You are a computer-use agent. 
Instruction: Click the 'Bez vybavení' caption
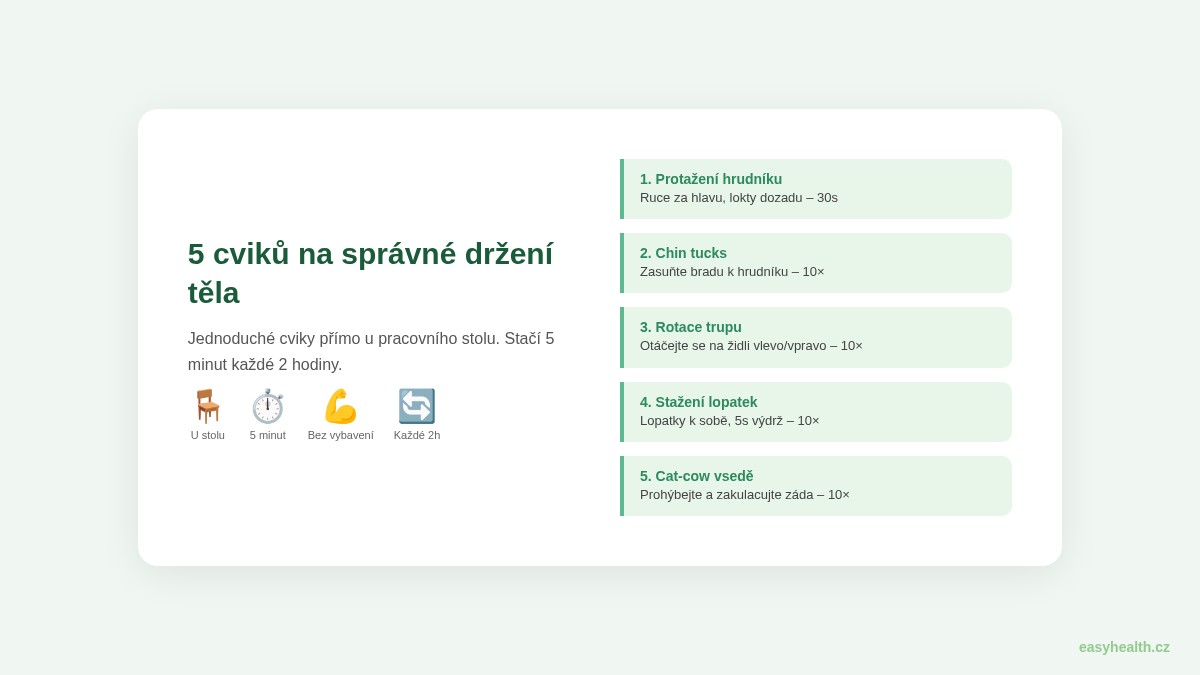[x=340, y=435]
